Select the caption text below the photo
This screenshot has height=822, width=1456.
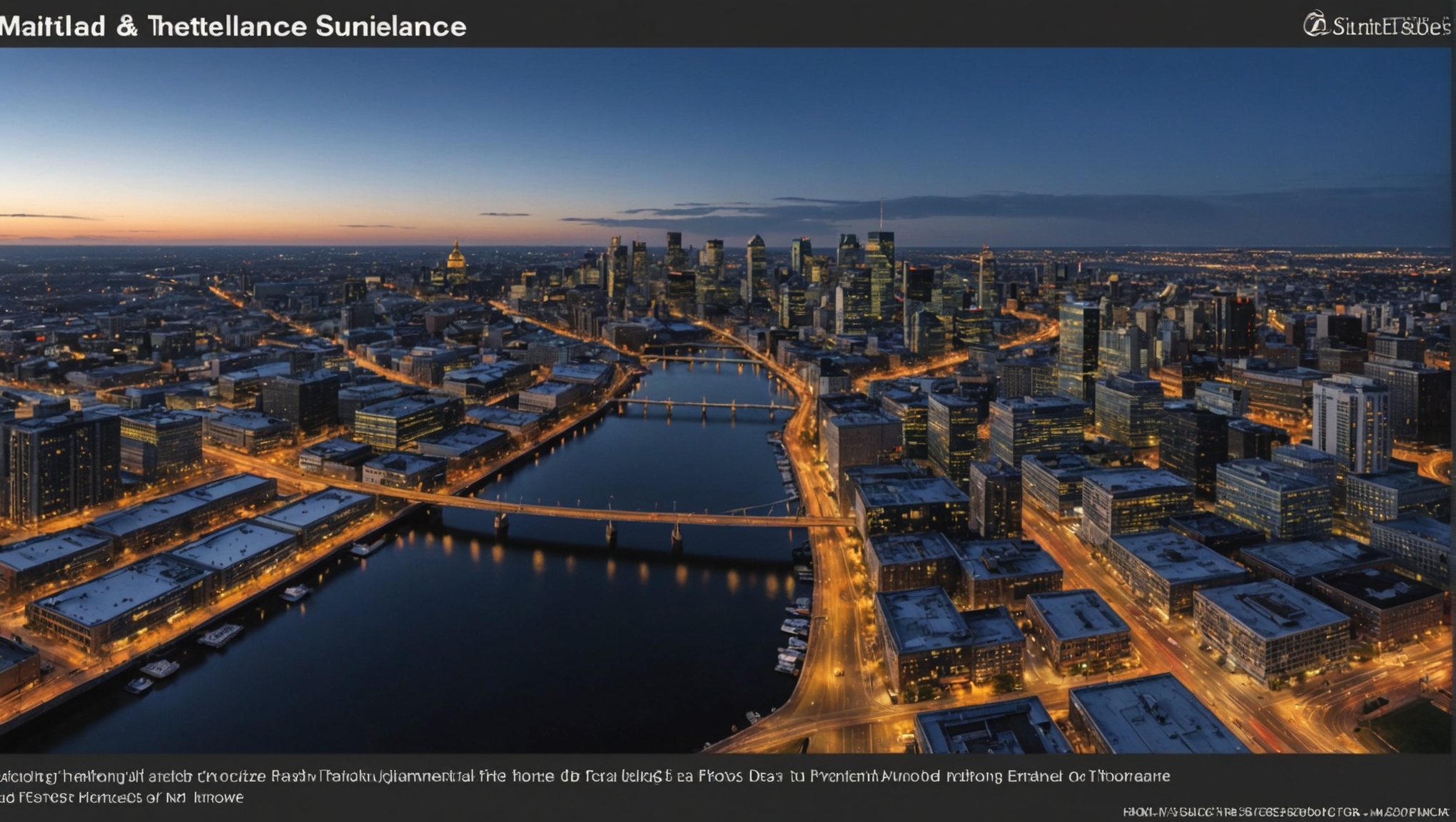585,786
